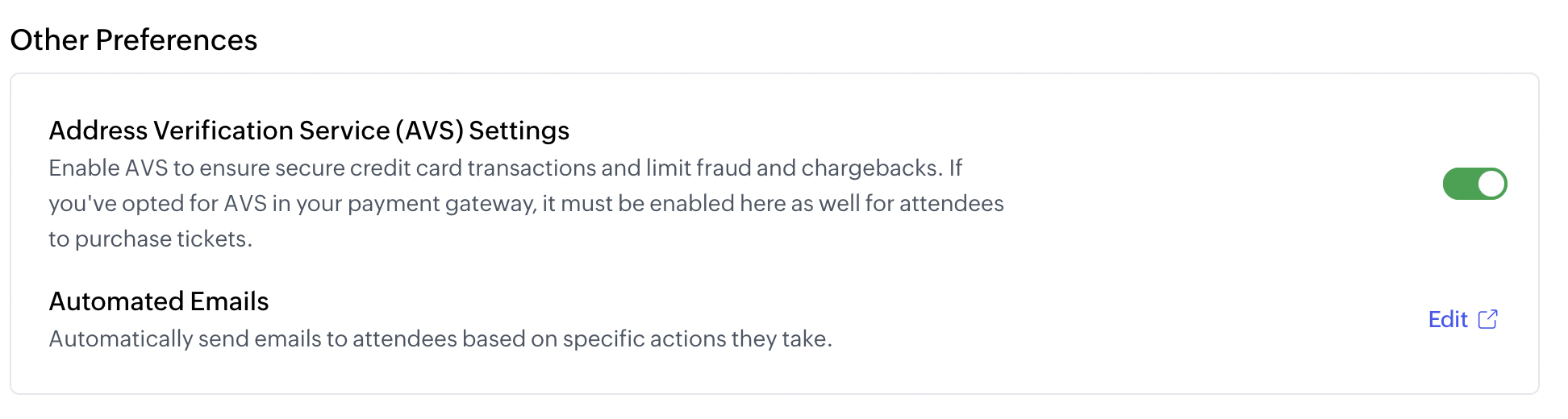
Task: Click the 'to purchase tickets.' text line
Action: click(x=150, y=239)
